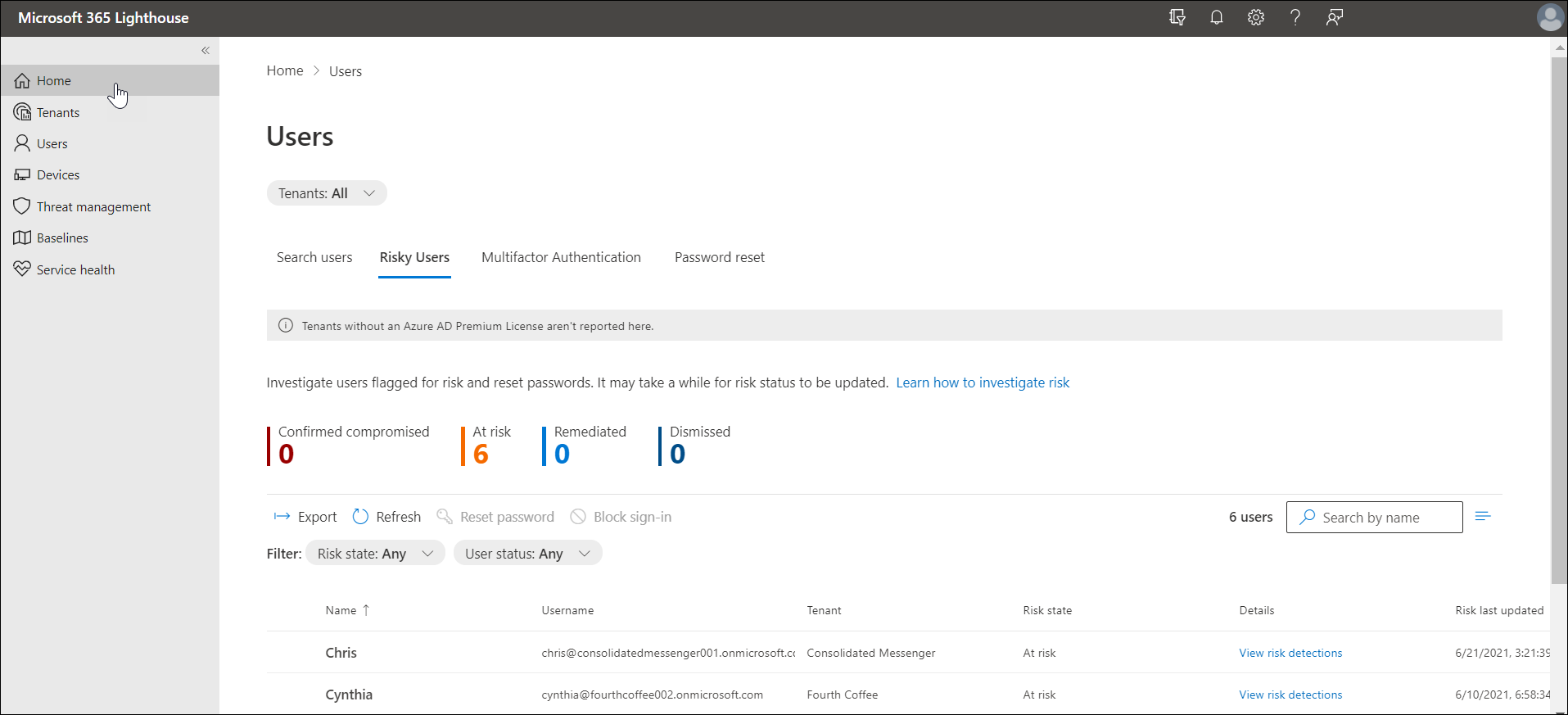Screen dimensions: 1568x715
Task: Click the Fourth Coffee tenant cell
Action: point(842,695)
